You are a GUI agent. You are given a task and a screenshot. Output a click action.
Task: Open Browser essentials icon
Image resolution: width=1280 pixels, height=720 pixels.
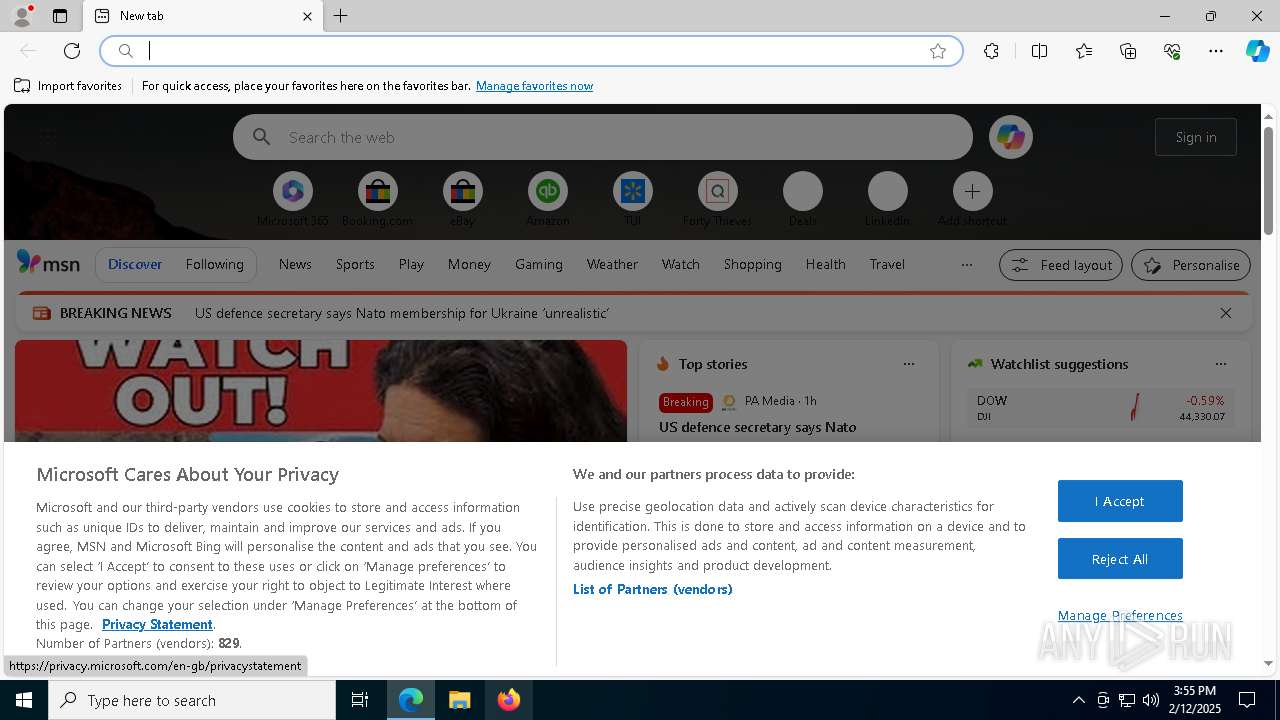point(1172,51)
